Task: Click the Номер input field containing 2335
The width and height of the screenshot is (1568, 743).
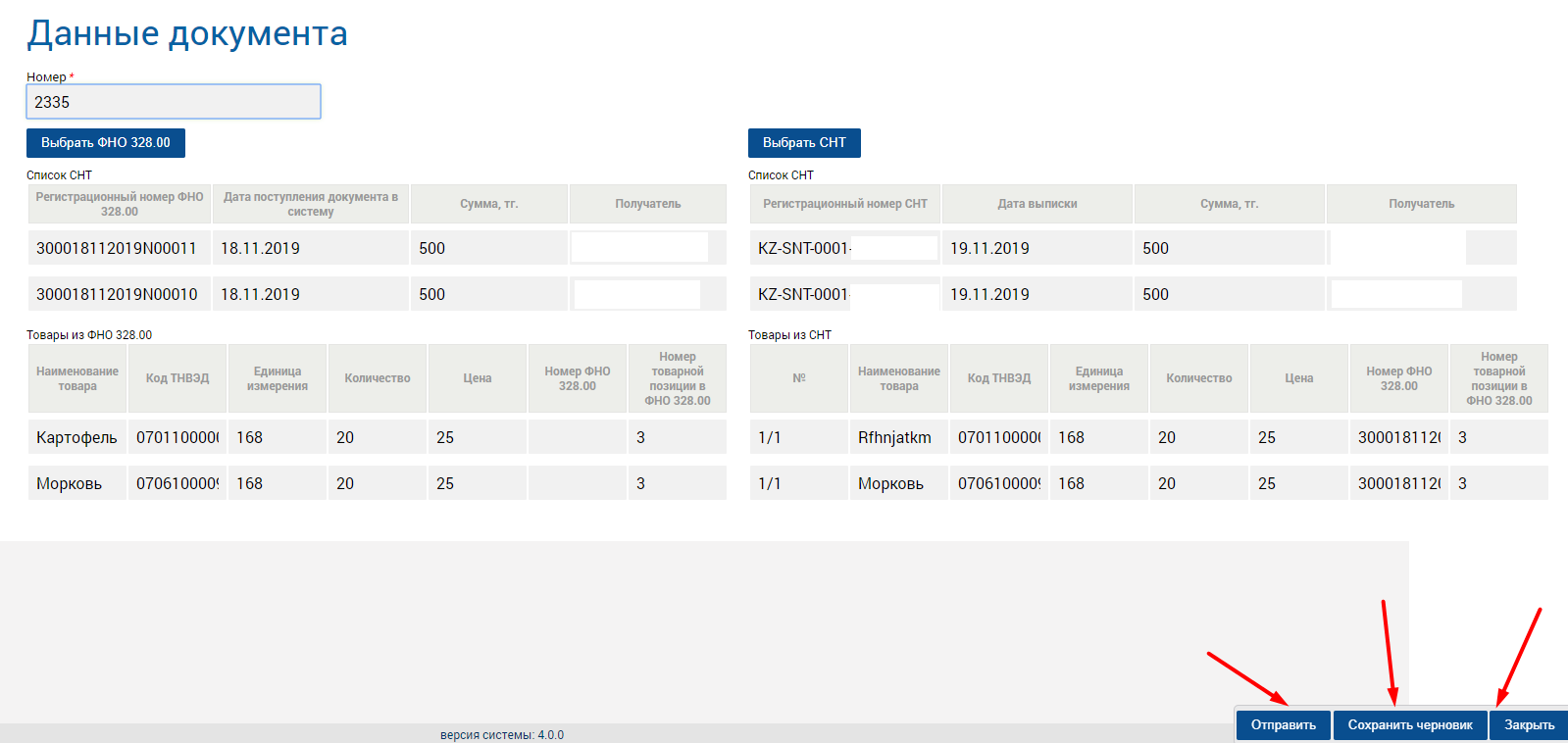Action: coord(173,102)
